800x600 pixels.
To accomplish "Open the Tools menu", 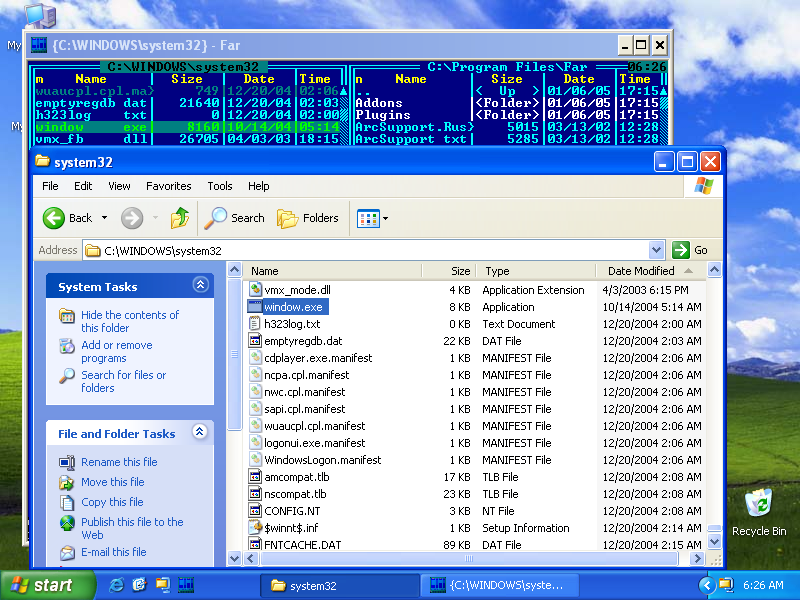I will 219,186.
